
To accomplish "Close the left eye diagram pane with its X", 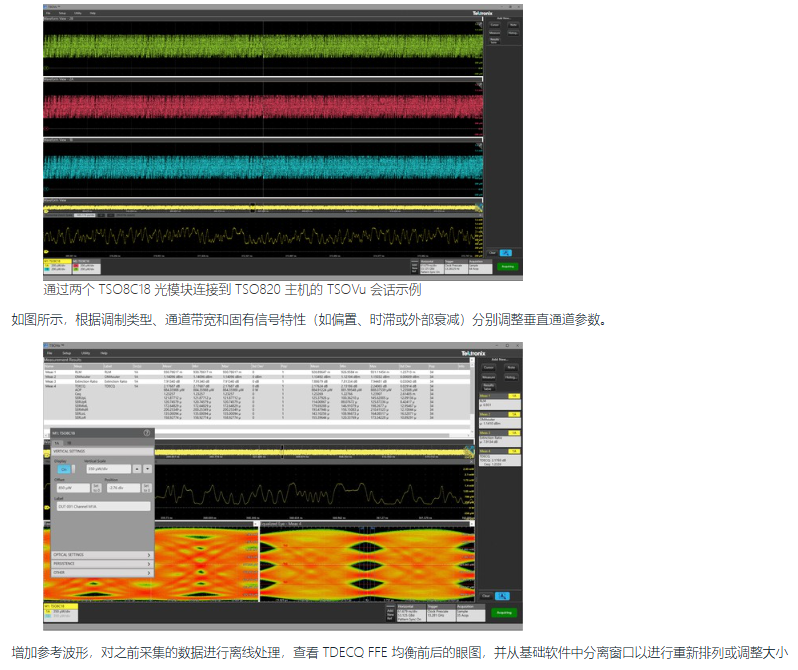I will [x=256, y=523].
